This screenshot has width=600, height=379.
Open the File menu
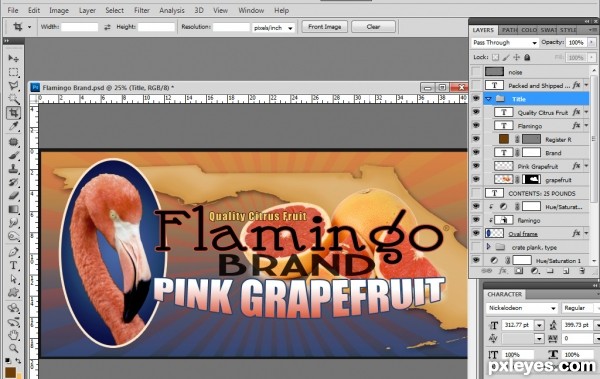coord(13,10)
